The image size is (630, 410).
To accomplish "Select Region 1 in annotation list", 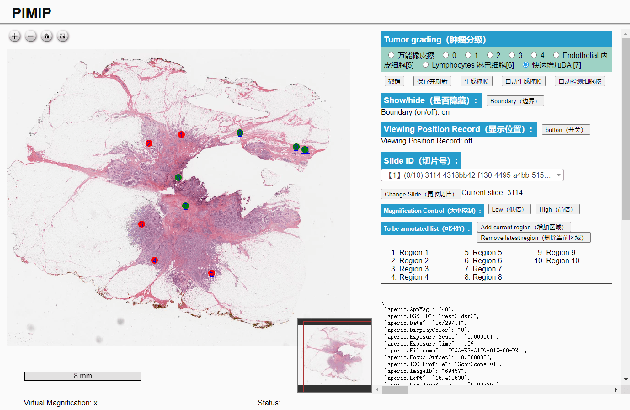I will (x=413, y=253).
